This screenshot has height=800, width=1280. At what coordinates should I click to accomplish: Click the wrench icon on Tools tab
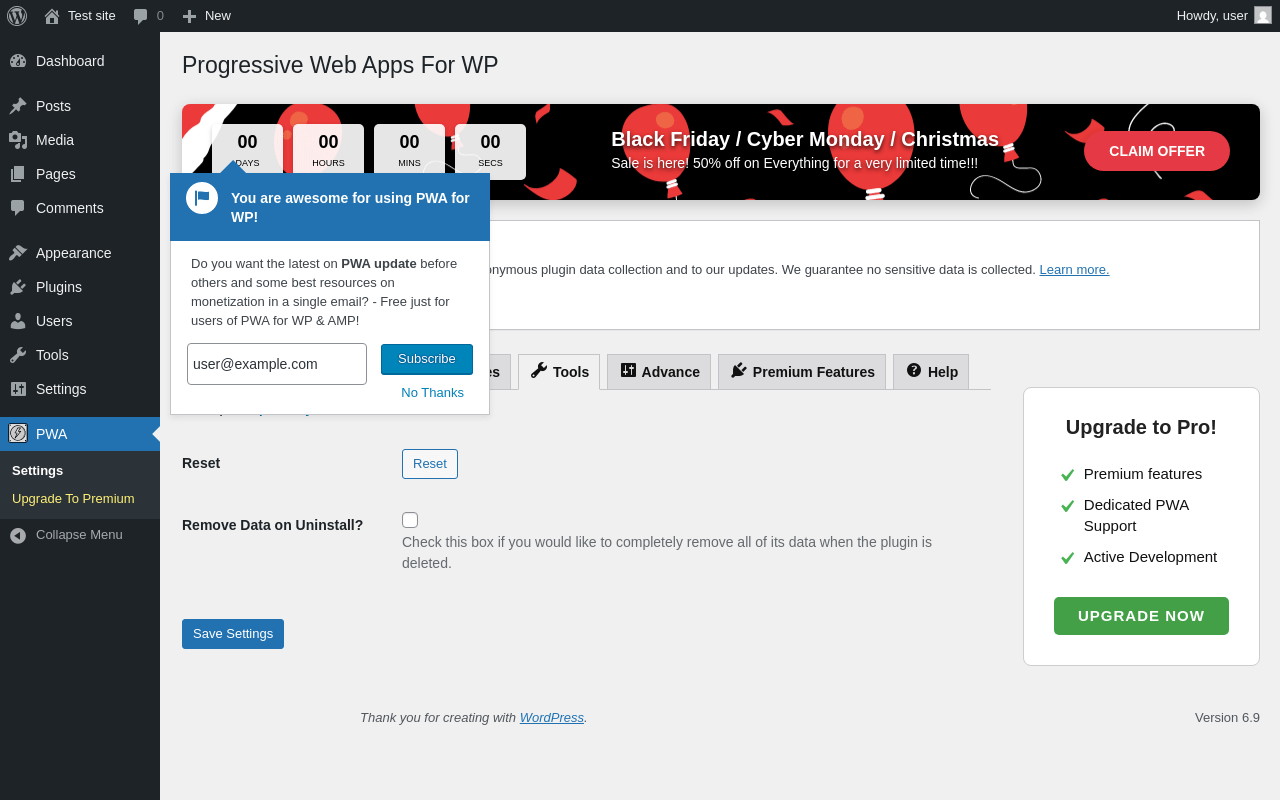click(539, 370)
